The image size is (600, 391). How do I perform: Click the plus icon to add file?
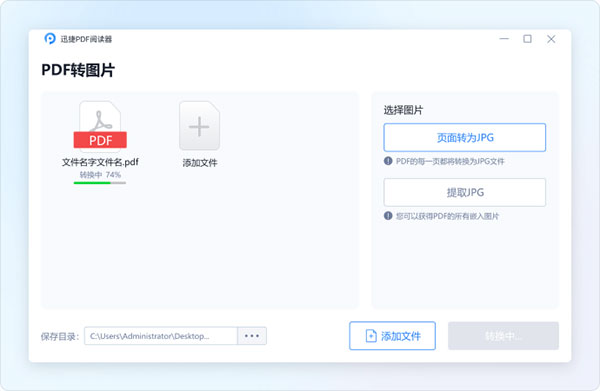[x=199, y=126]
